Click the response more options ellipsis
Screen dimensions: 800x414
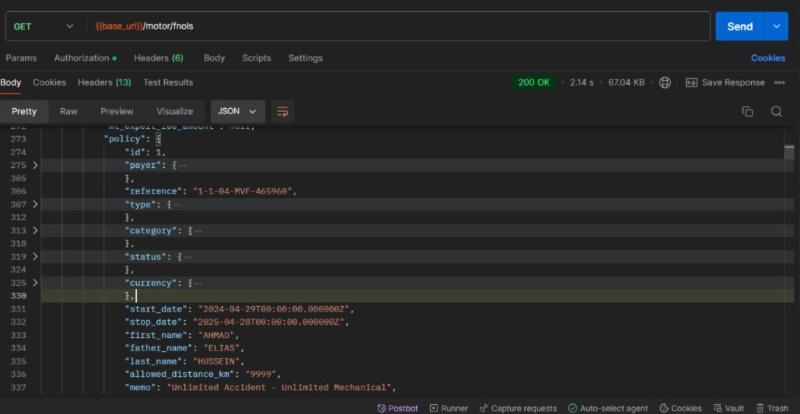coord(780,82)
